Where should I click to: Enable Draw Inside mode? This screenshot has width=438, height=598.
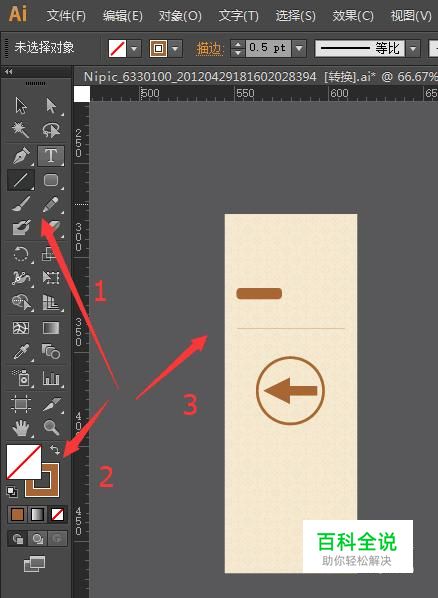point(57,539)
